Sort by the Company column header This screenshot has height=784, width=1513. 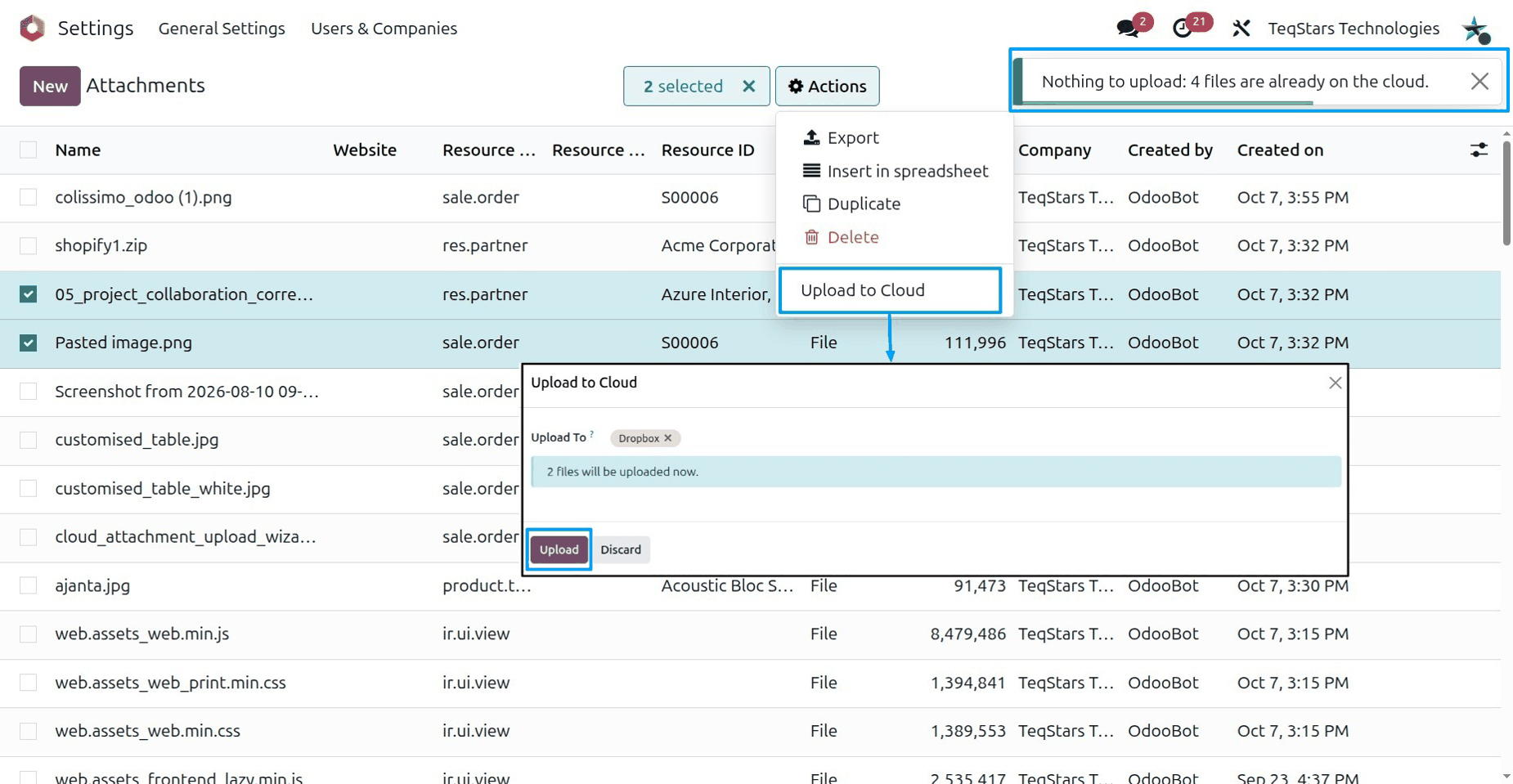[1054, 150]
